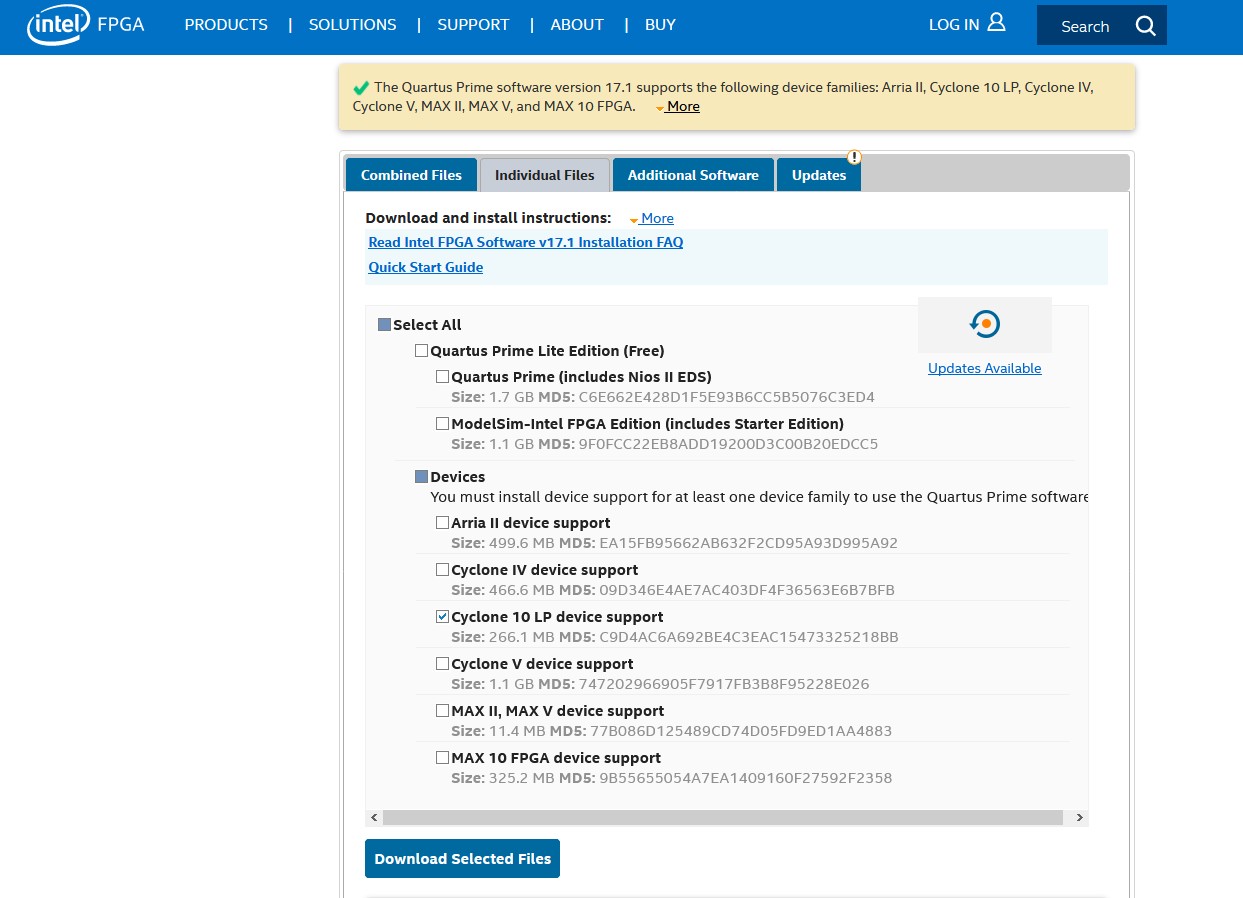
Task: Click the FPGA text beside Intel logo
Action: tap(121, 25)
